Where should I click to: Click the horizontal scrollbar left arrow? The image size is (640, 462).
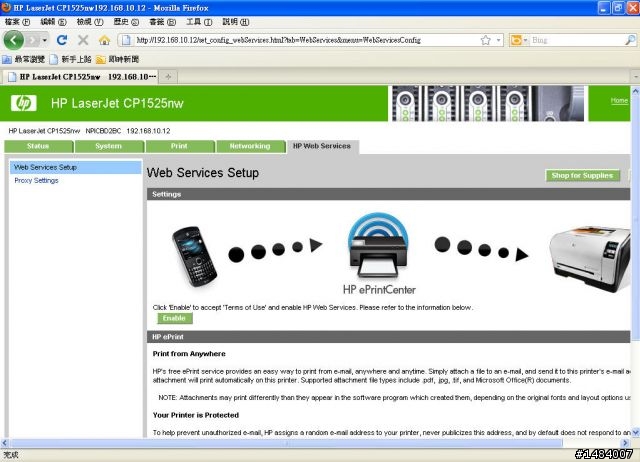click(4, 443)
